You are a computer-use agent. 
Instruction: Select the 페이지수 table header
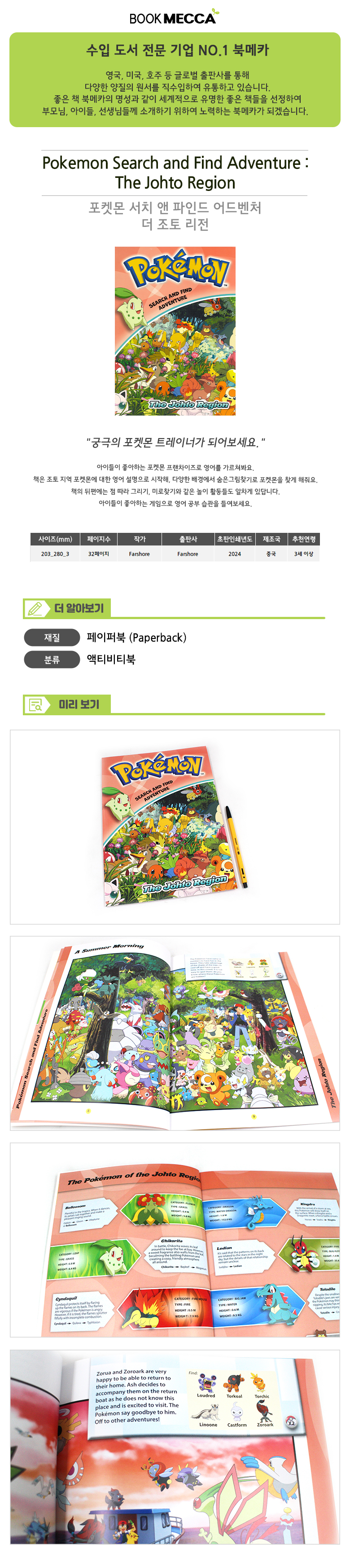(x=99, y=539)
